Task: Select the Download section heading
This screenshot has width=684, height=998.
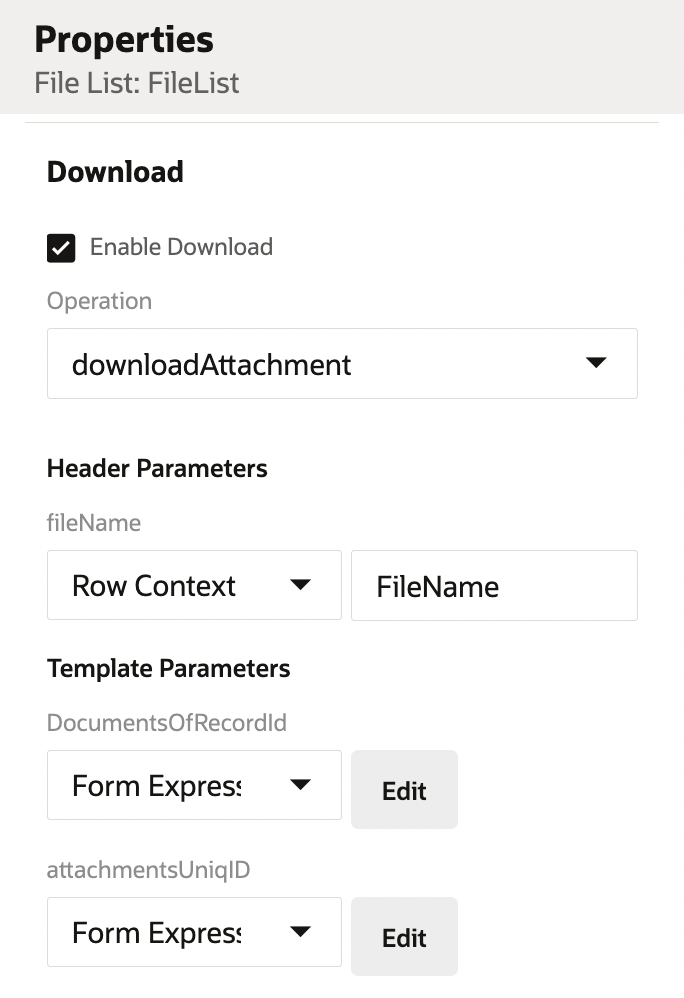Action: pyautogui.click(x=114, y=171)
